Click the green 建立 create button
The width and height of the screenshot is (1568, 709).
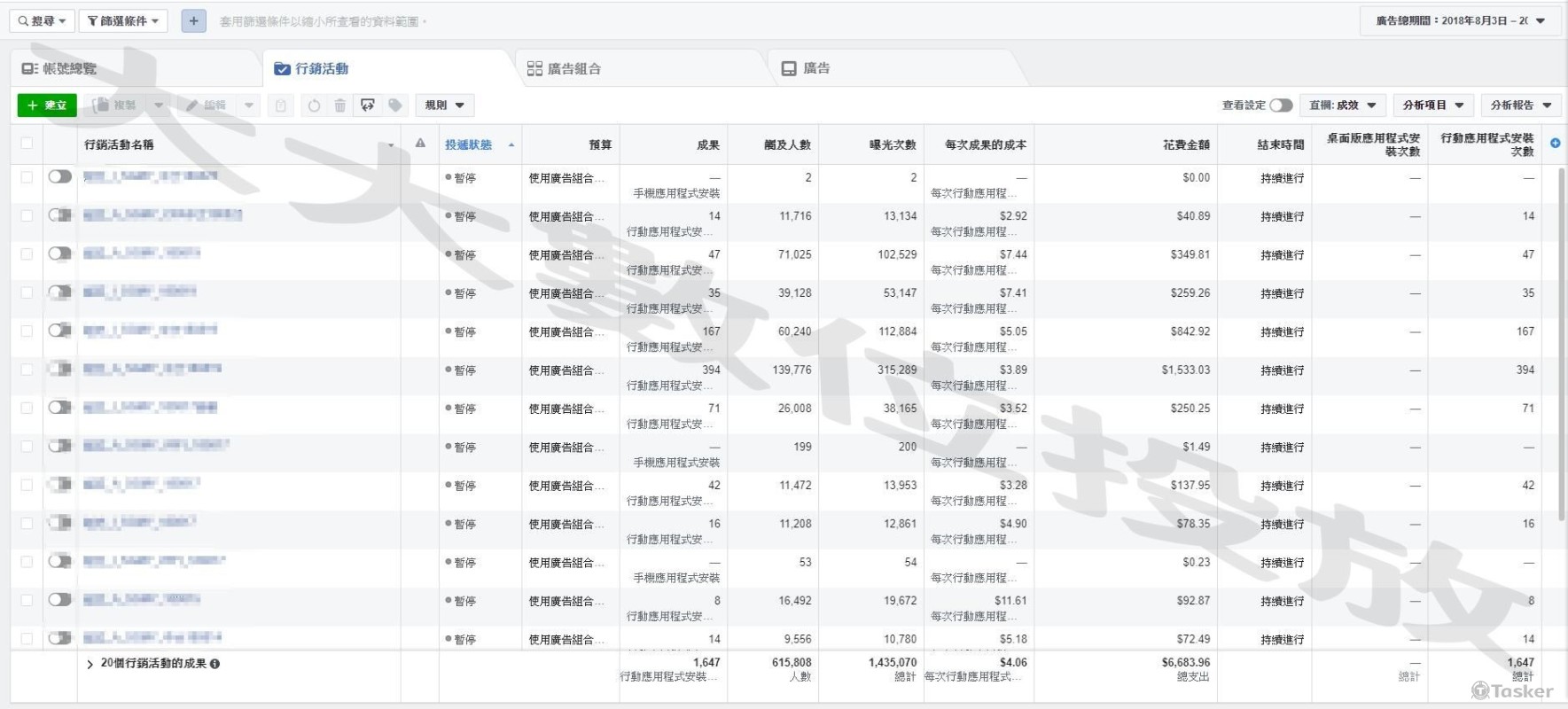pyautogui.click(x=47, y=105)
